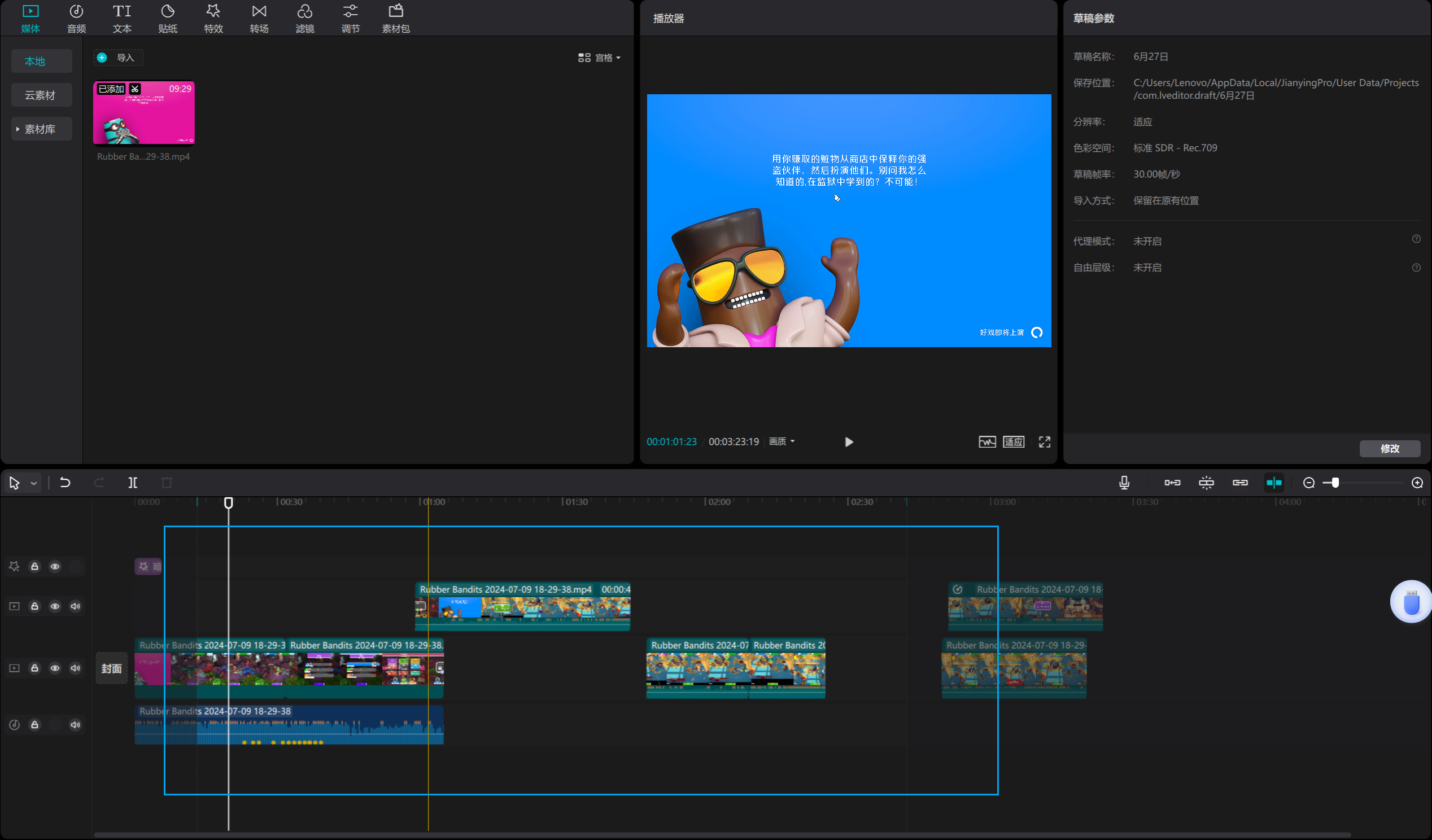1432x840 pixels.
Task: Split the clip at the playhead
Action: tap(132, 483)
